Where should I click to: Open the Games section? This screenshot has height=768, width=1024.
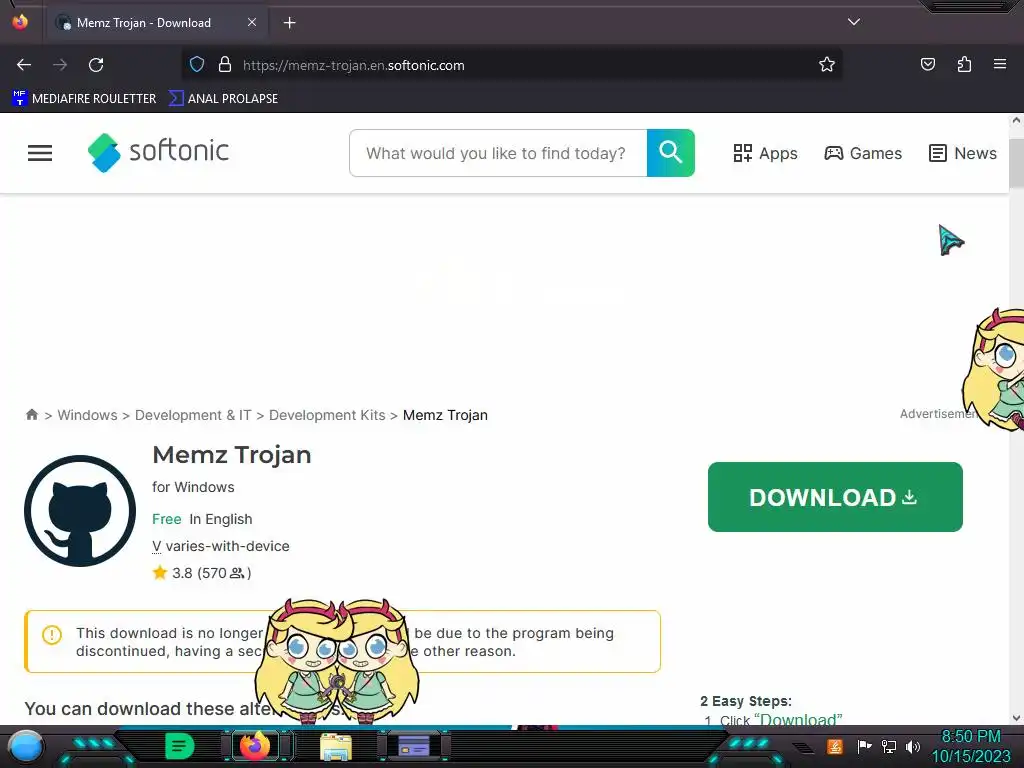[863, 153]
